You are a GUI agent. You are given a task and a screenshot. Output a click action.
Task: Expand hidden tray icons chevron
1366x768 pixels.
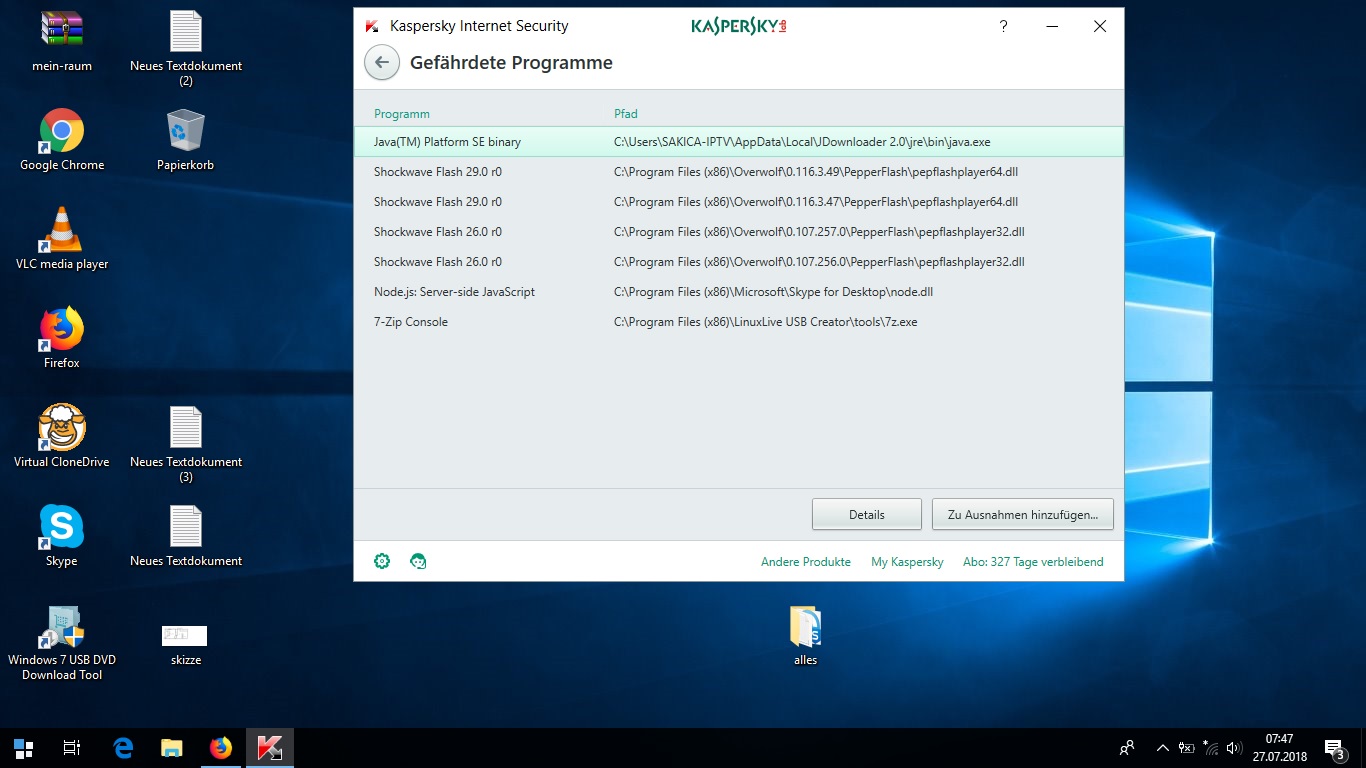click(1162, 748)
